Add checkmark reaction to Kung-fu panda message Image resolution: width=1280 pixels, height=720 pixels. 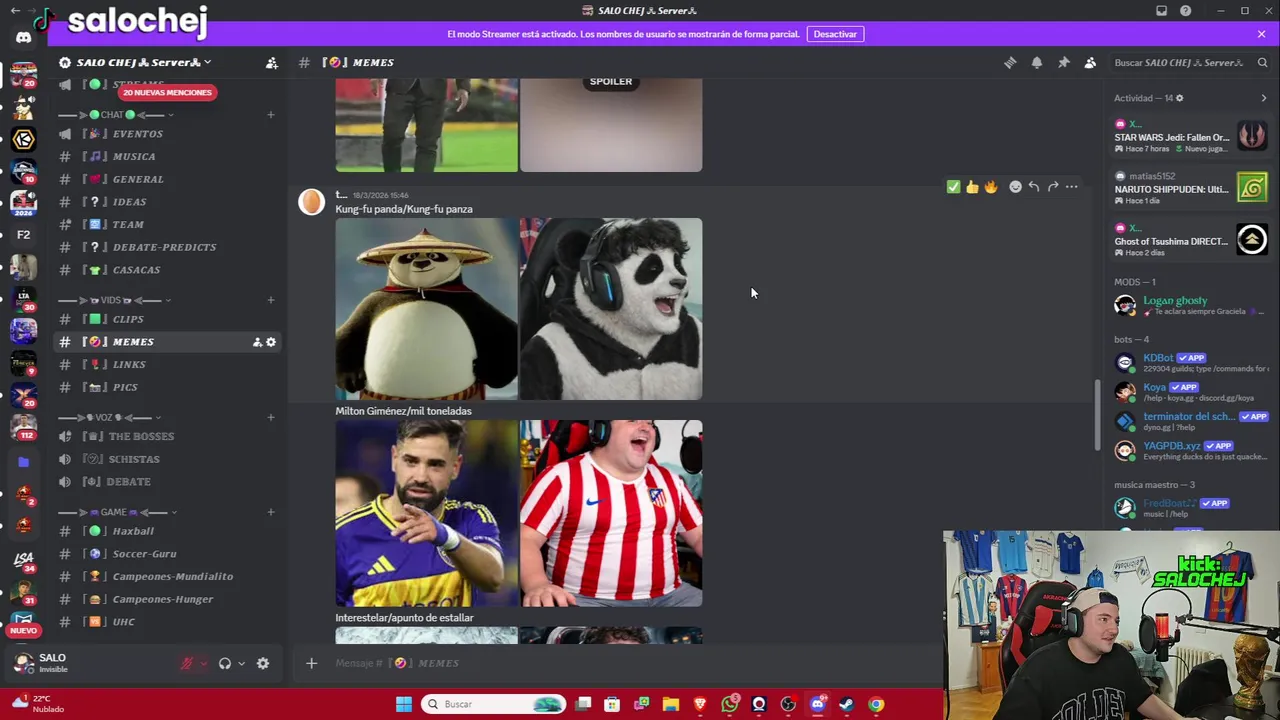click(x=953, y=187)
